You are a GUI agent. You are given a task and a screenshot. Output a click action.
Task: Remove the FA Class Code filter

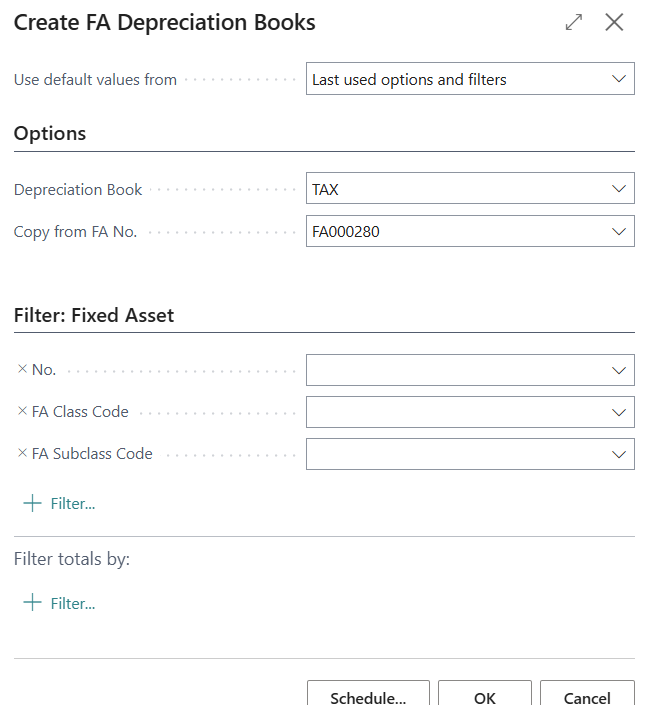(x=22, y=411)
